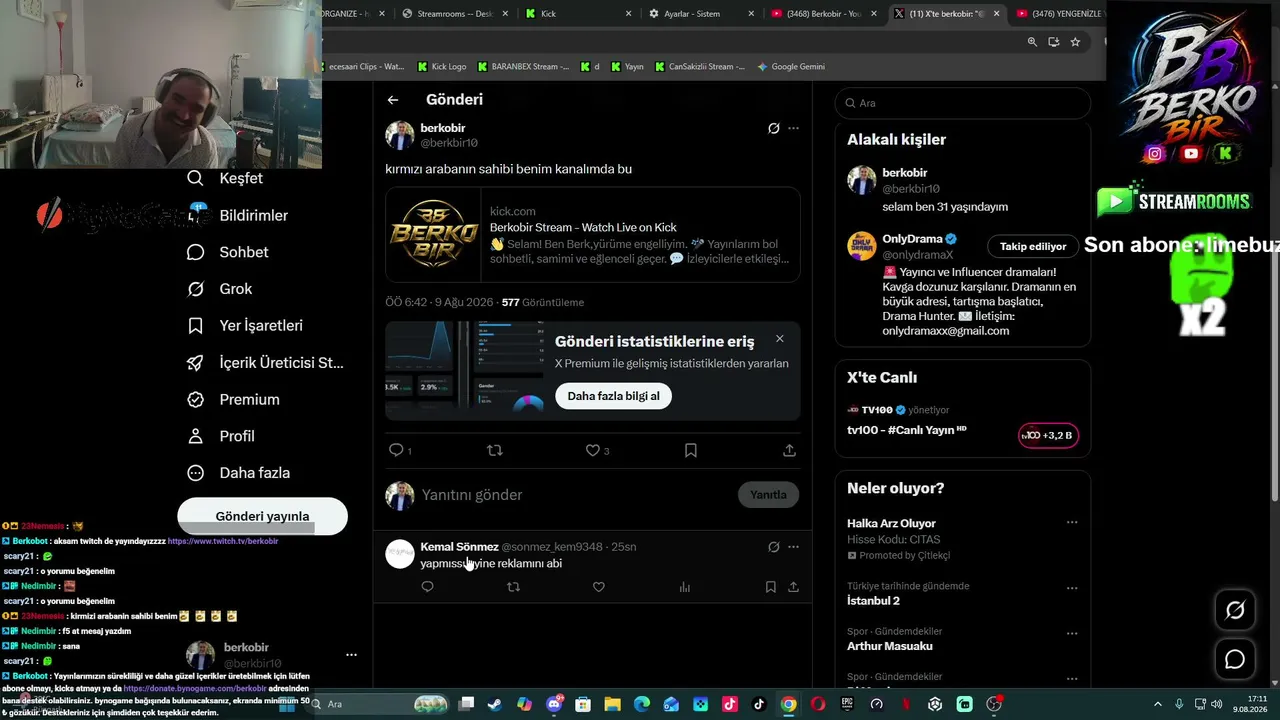Open BARANBEX Stream bookmark

click(x=523, y=67)
